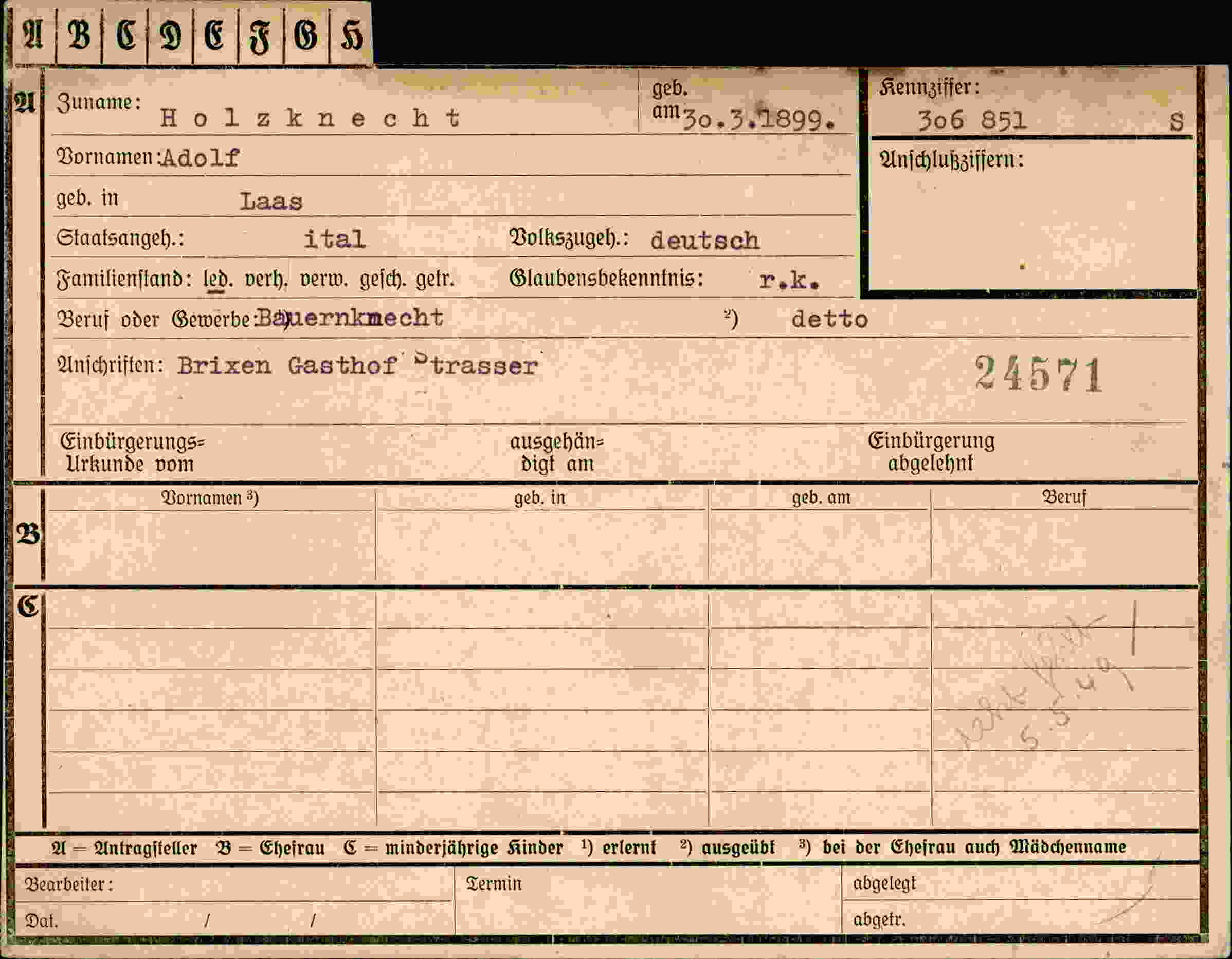This screenshot has height=959, width=1232.
Task: Click the "abgelegt" label
Action: tap(884, 883)
